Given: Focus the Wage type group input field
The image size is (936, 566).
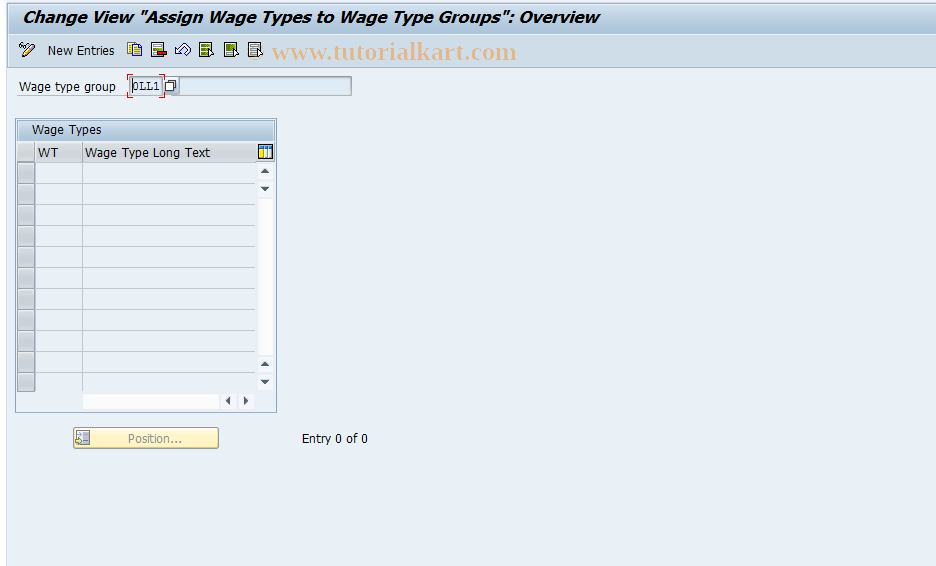Looking at the screenshot, I should pyautogui.click(x=146, y=86).
